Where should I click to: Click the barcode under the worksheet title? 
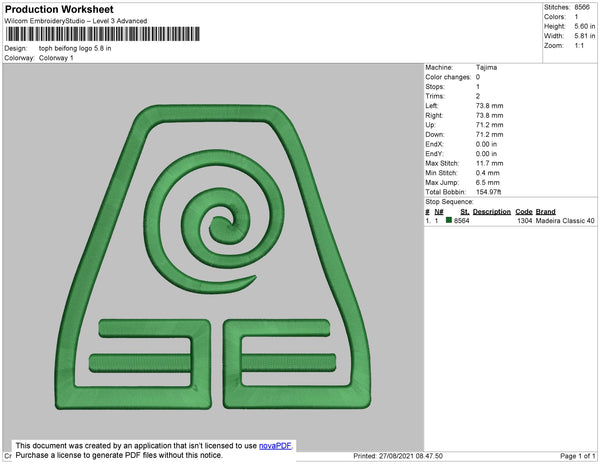(103, 34)
